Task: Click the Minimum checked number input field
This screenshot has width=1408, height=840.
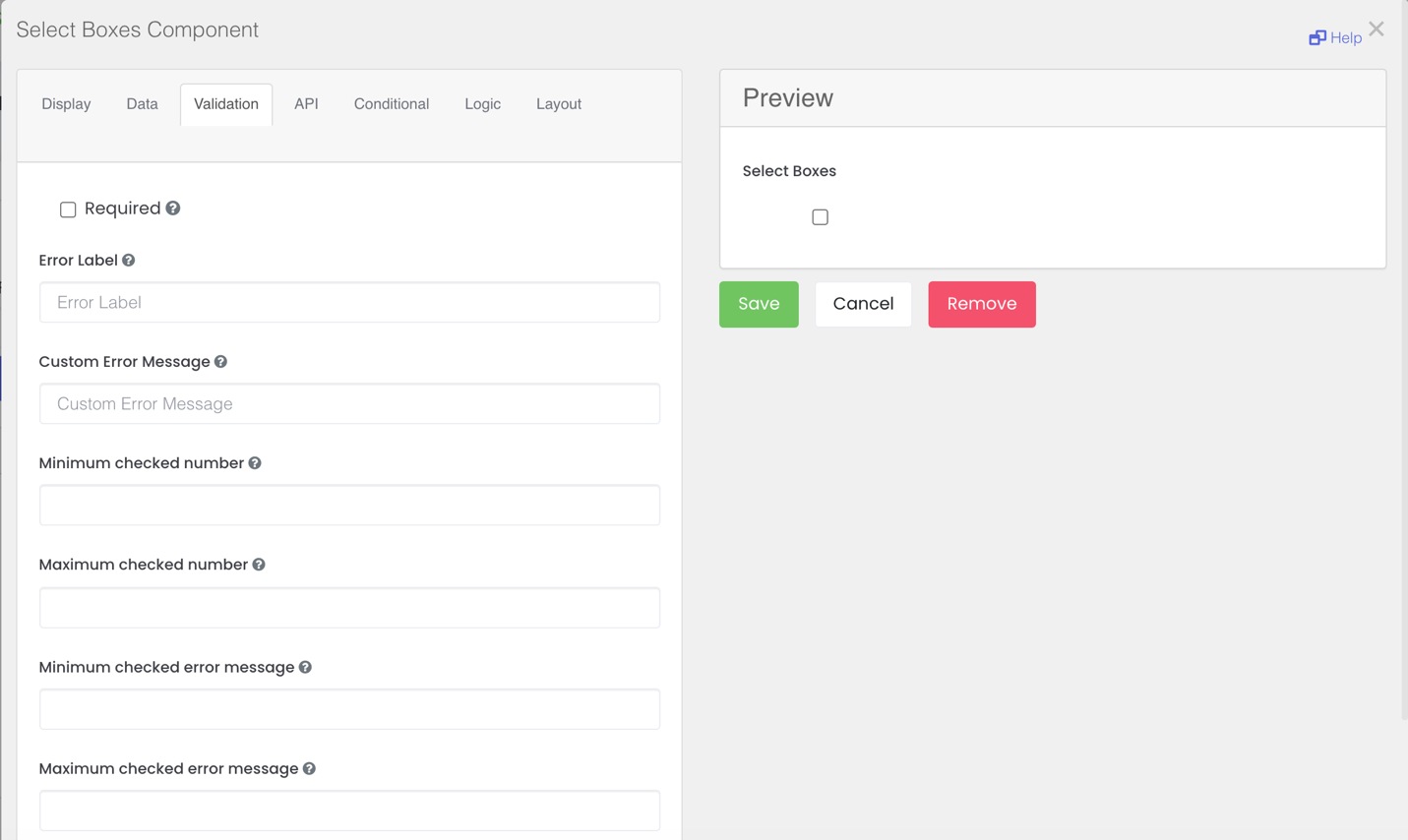Action: coord(349,506)
